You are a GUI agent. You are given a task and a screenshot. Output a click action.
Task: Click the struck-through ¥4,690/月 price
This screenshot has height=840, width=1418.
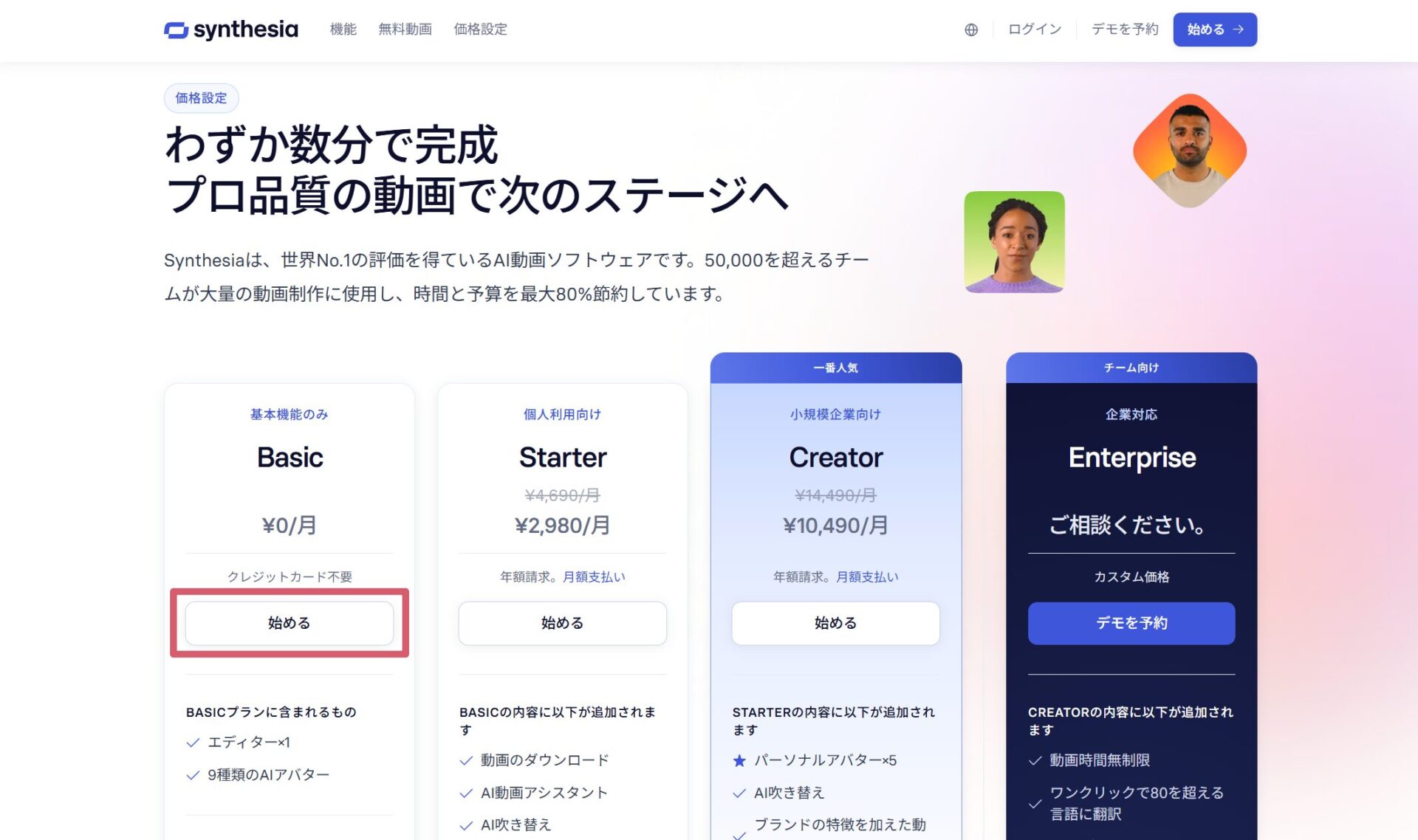pyautogui.click(x=563, y=495)
